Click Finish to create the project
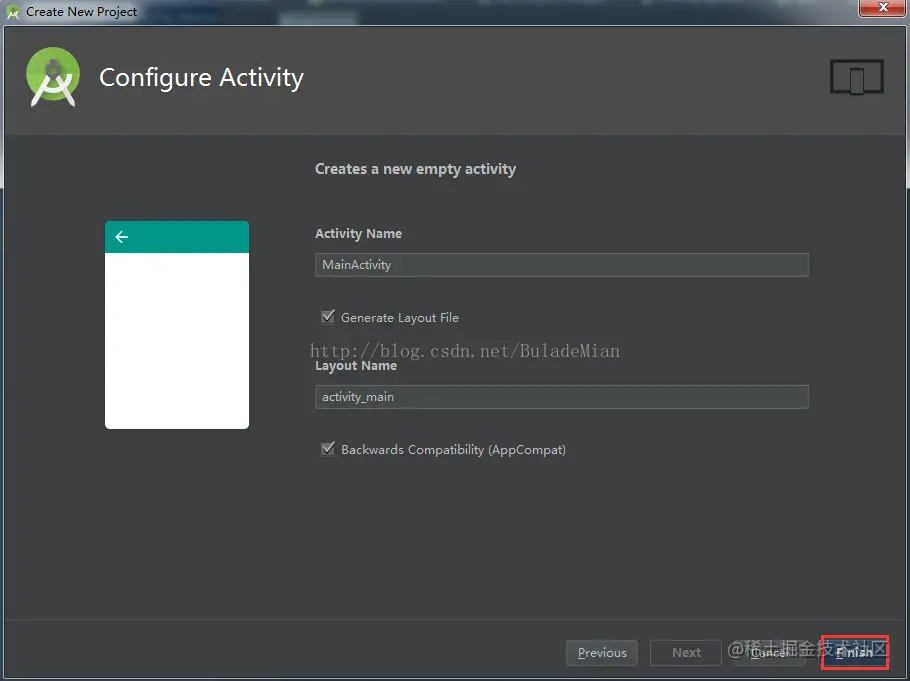This screenshot has height=681, width=910. pos(854,653)
